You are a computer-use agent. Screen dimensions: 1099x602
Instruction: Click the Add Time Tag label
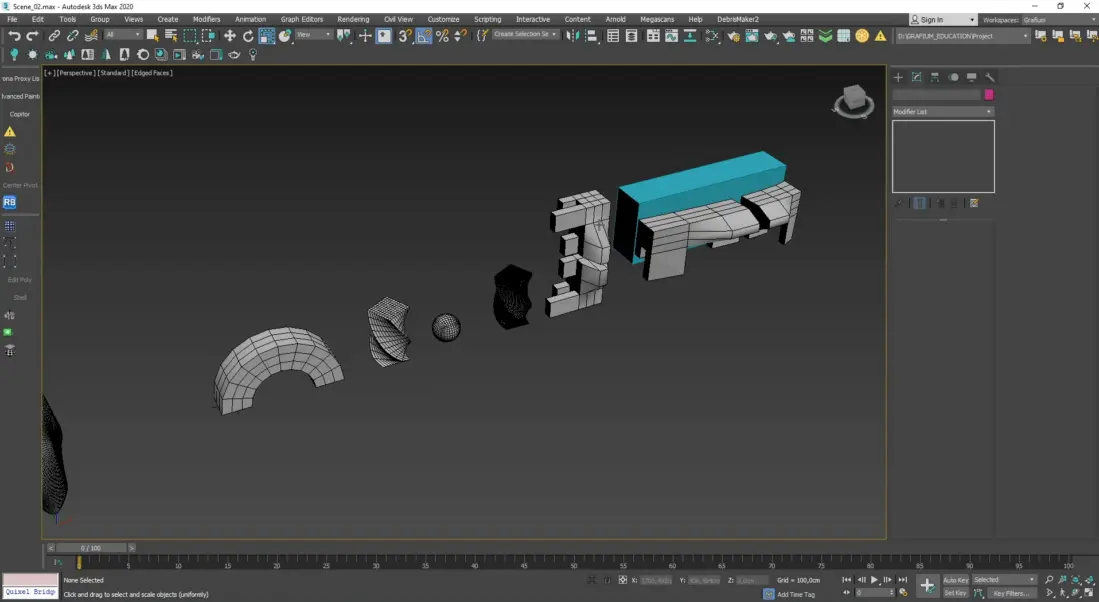pyautogui.click(x=796, y=594)
